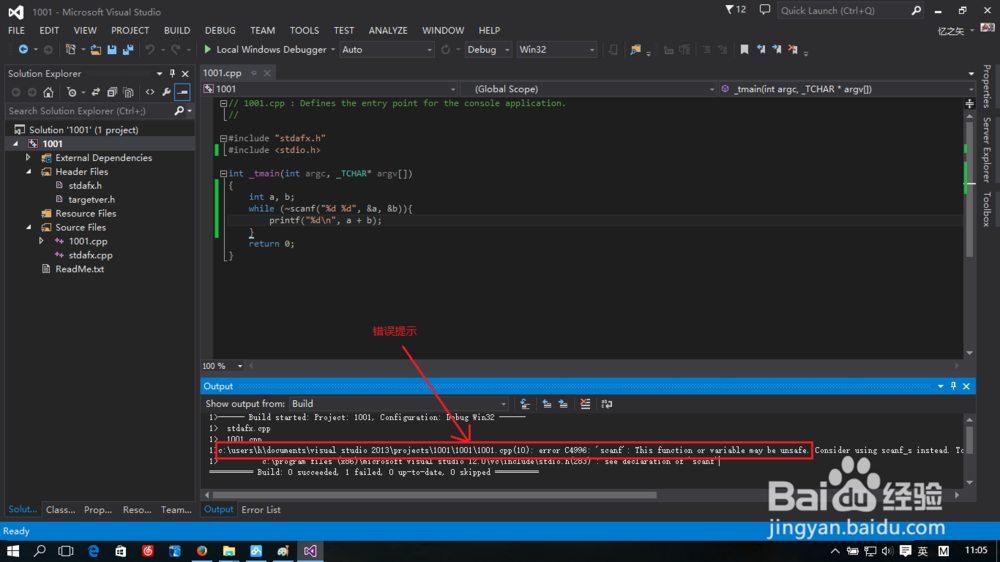Open the ANALYZE menu

388,31
